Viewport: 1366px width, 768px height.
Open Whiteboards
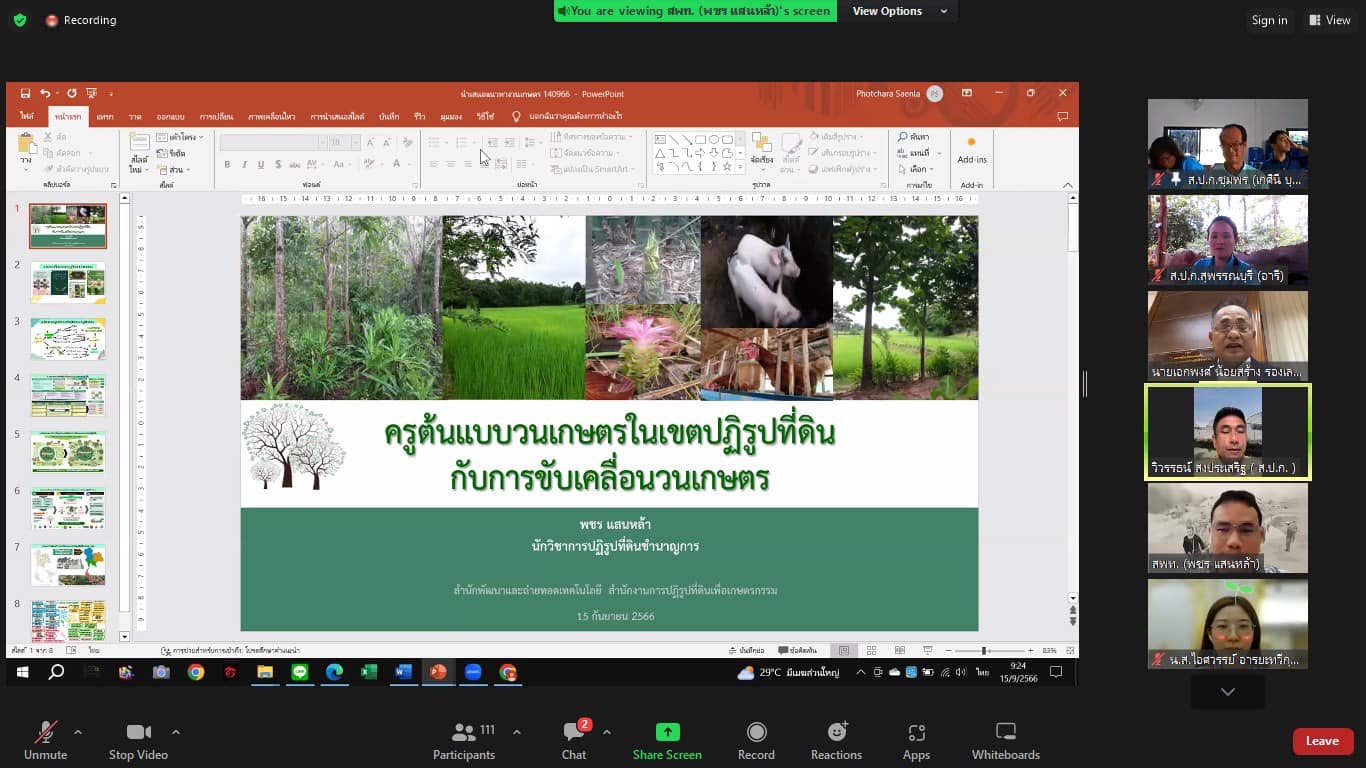click(x=1005, y=740)
